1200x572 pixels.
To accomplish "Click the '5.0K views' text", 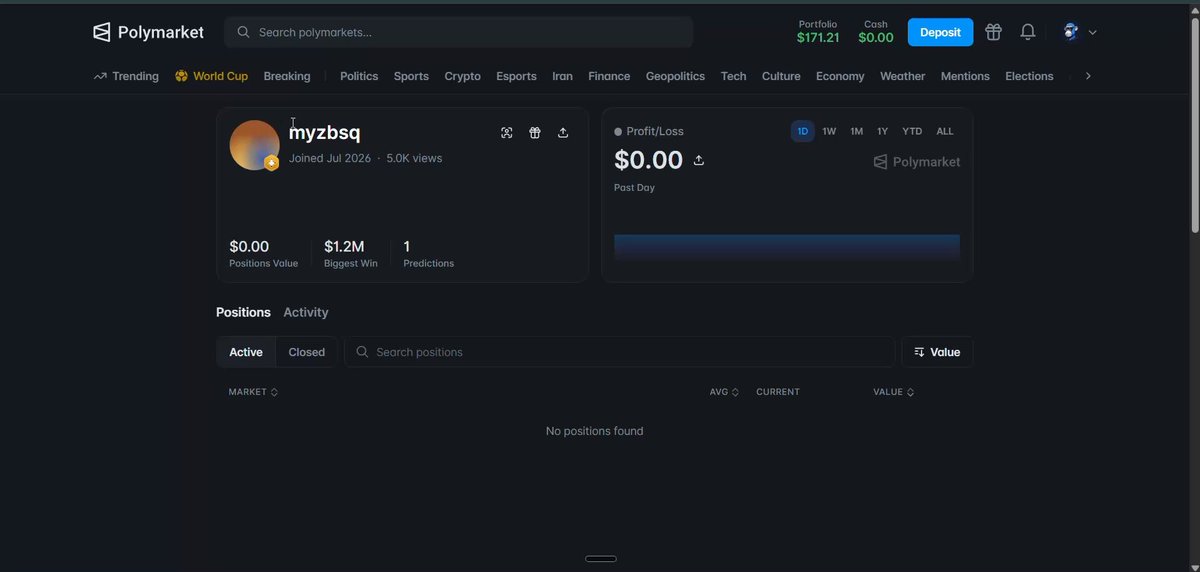I will (414, 158).
